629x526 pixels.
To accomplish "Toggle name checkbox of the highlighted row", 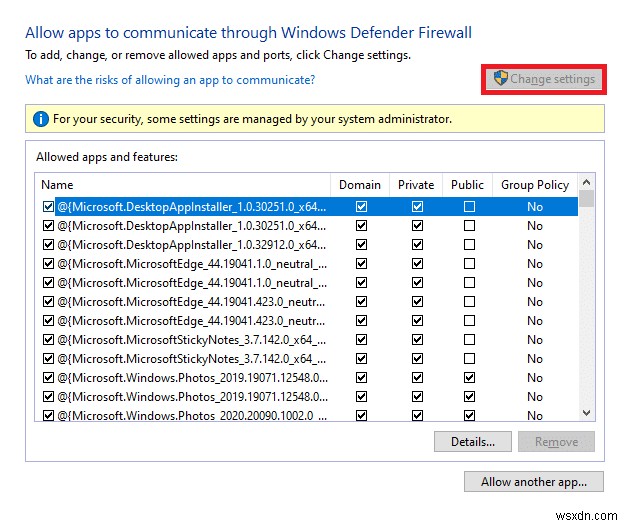I will (48, 207).
